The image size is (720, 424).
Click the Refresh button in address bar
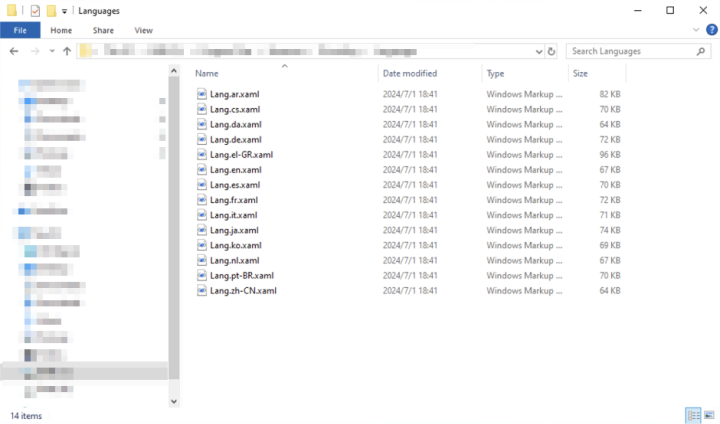click(x=551, y=51)
